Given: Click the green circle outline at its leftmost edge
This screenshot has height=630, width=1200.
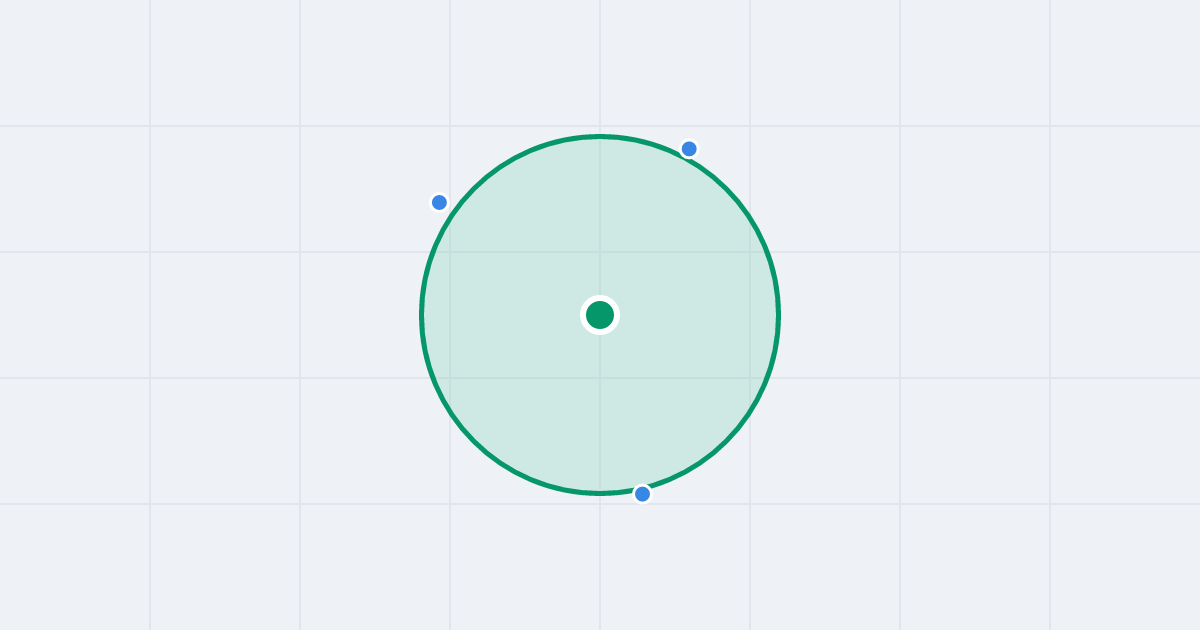Looking at the screenshot, I should click(422, 315).
